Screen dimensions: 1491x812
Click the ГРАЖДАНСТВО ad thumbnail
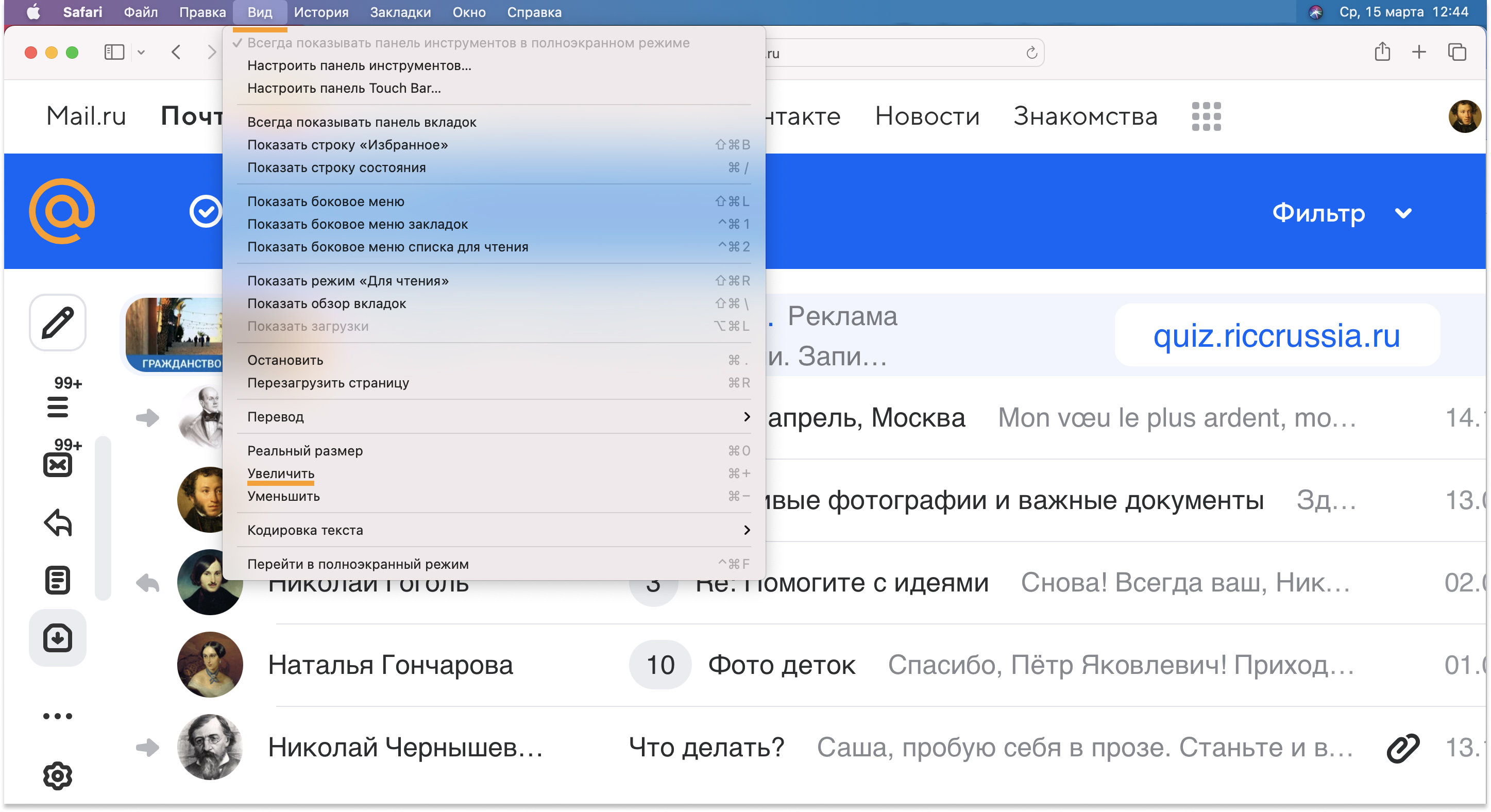tap(174, 334)
